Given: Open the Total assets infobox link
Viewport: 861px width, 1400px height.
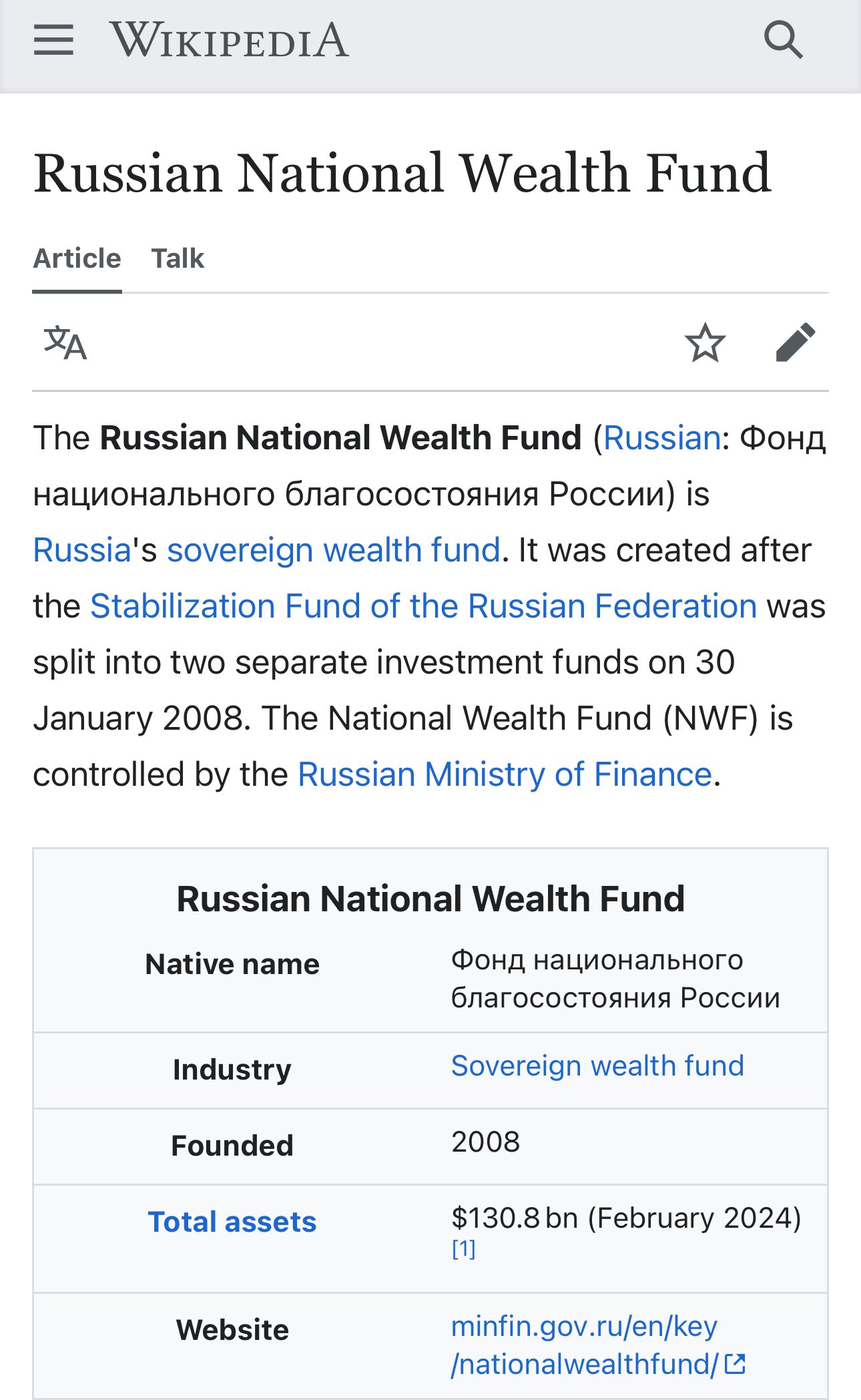Looking at the screenshot, I should point(232,1222).
